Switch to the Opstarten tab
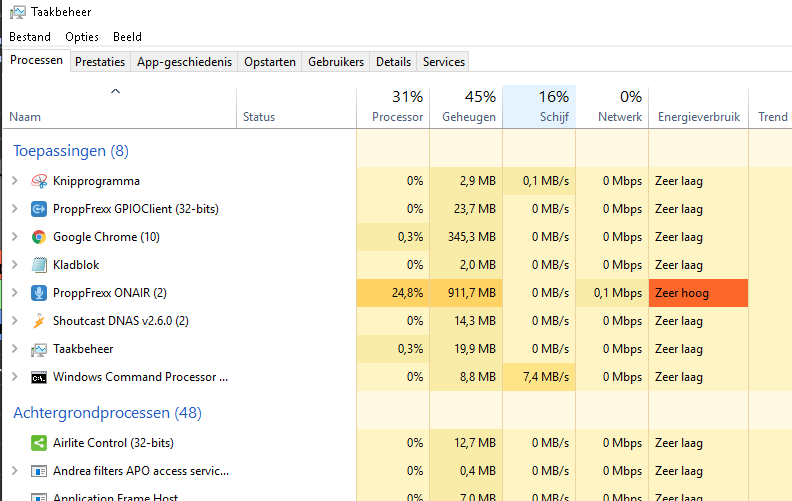792x501 pixels. click(x=270, y=62)
